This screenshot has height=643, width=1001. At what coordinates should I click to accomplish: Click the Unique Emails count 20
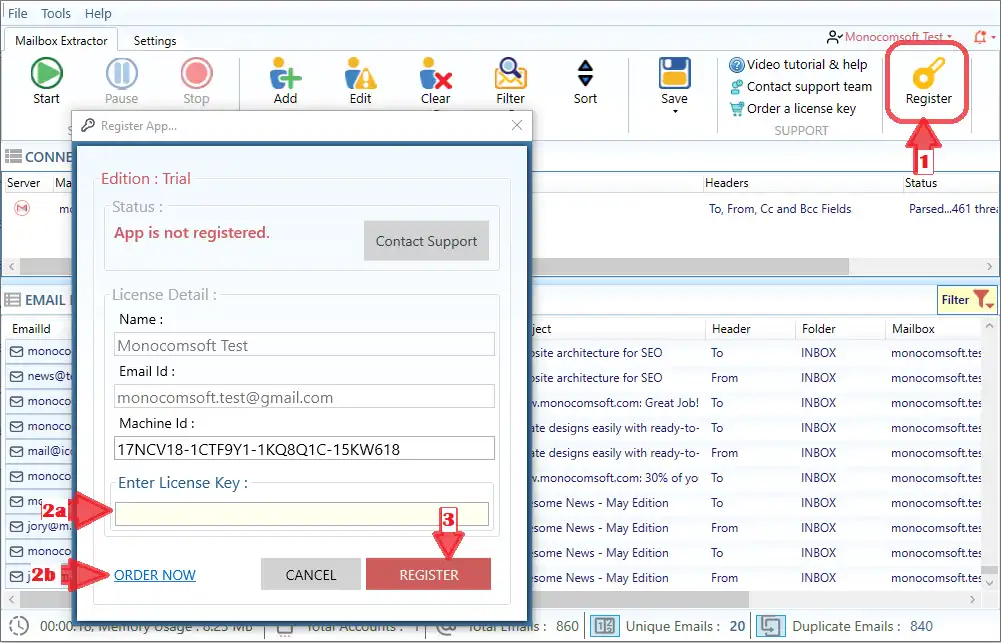tap(737, 626)
